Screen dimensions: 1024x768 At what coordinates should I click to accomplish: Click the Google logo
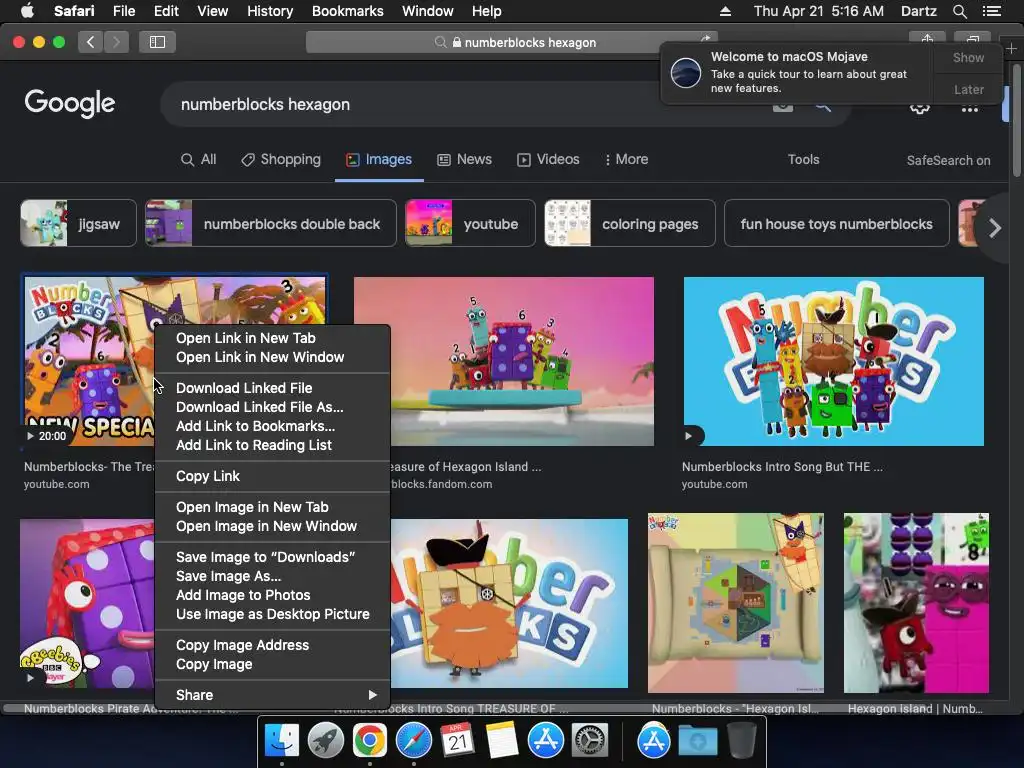70,103
